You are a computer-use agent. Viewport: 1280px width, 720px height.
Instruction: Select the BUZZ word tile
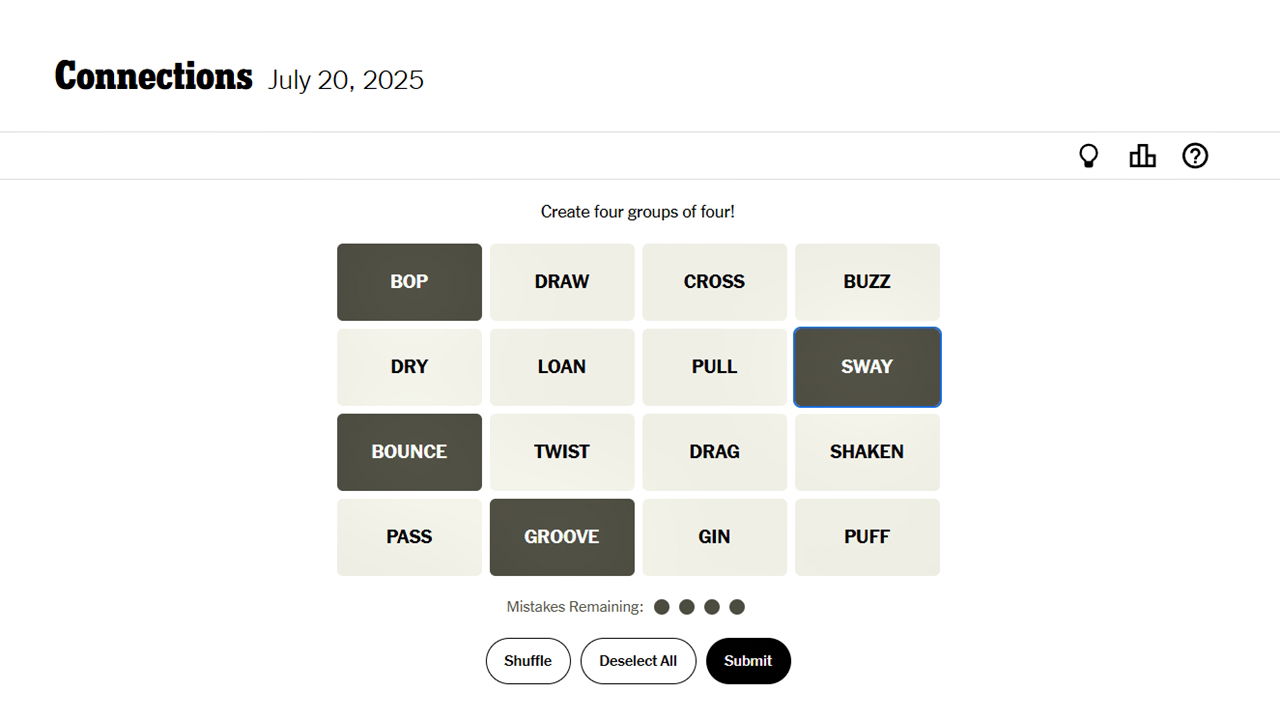click(x=867, y=282)
